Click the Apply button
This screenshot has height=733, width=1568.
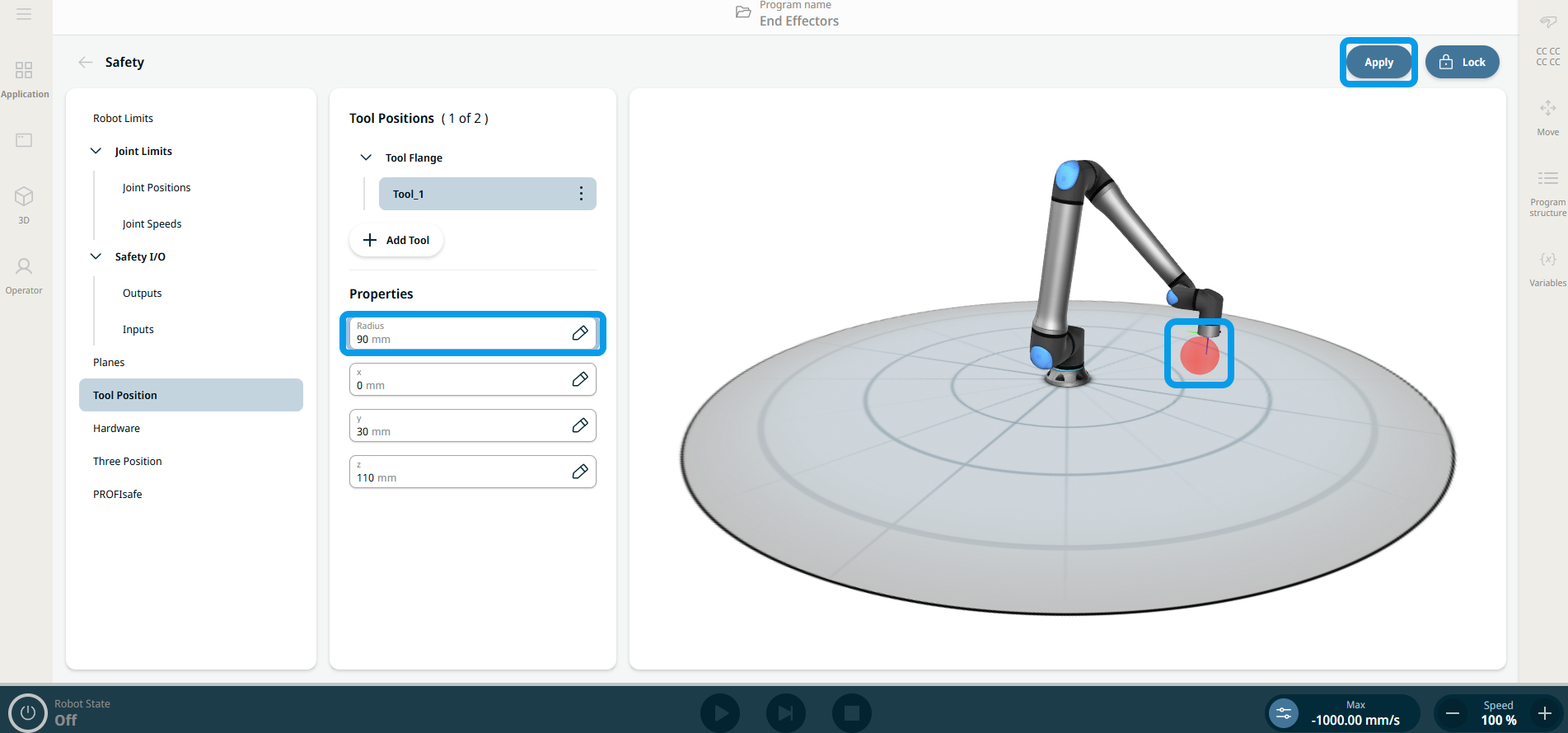1378,62
